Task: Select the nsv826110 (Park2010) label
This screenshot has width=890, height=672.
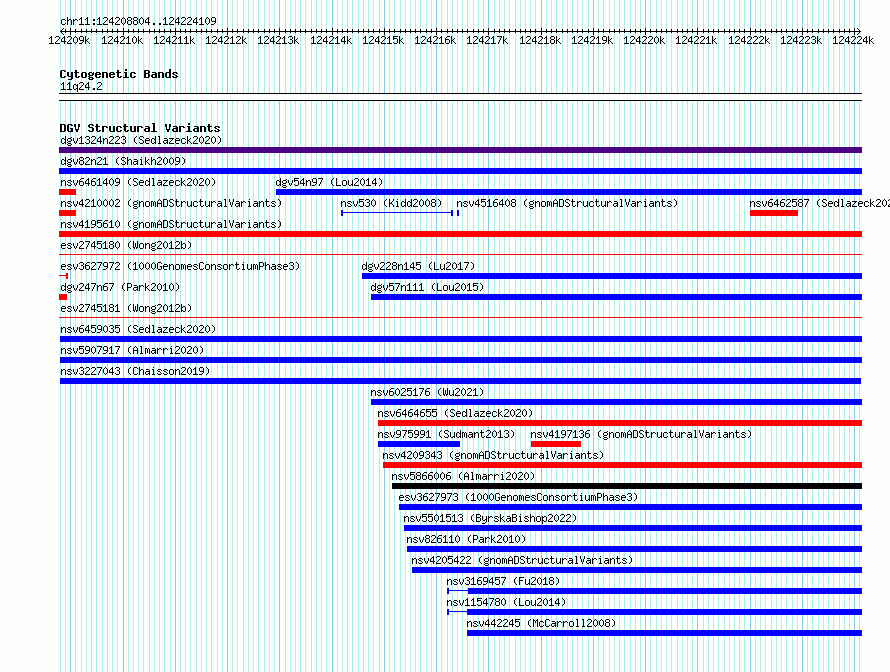Action: click(x=466, y=539)
